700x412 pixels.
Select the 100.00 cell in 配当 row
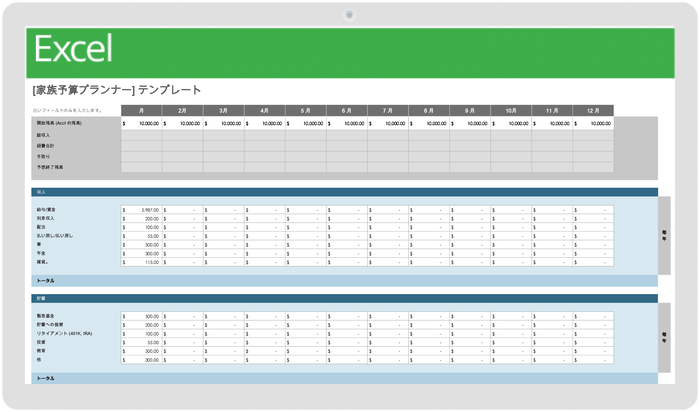(x=142, y=227)
